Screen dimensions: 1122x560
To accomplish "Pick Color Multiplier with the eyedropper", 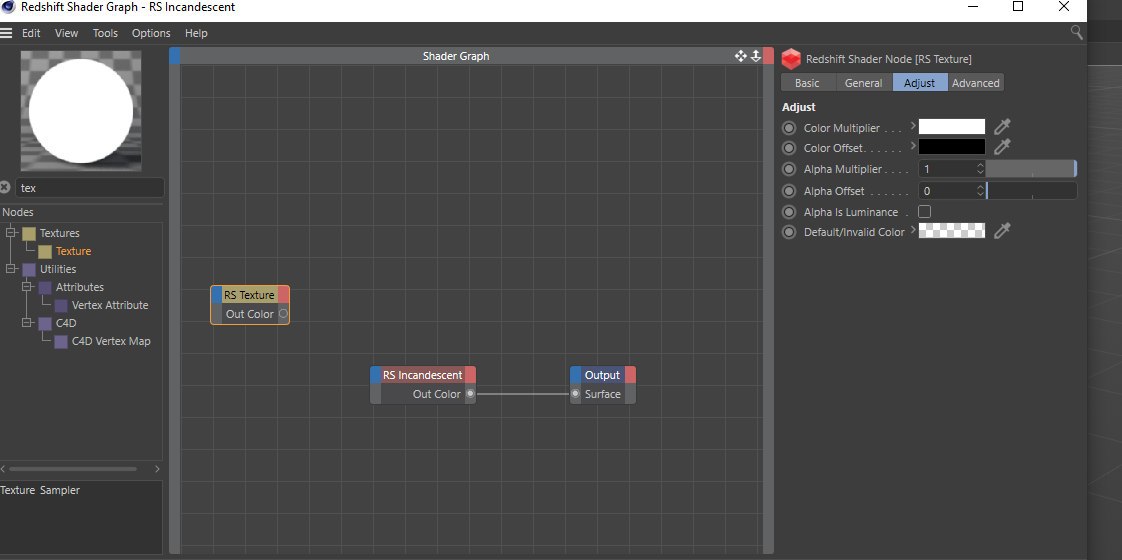I will (x=1003, y=127).
